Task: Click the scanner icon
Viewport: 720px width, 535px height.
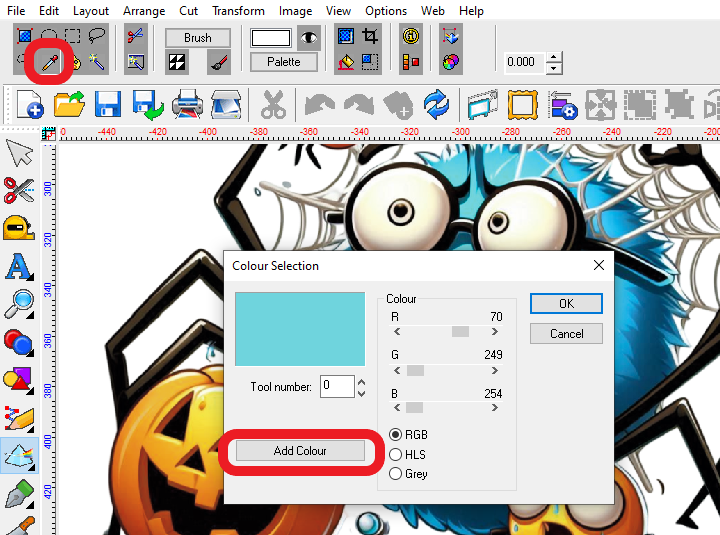Action: pyautogui.click(x=226, y=105)
